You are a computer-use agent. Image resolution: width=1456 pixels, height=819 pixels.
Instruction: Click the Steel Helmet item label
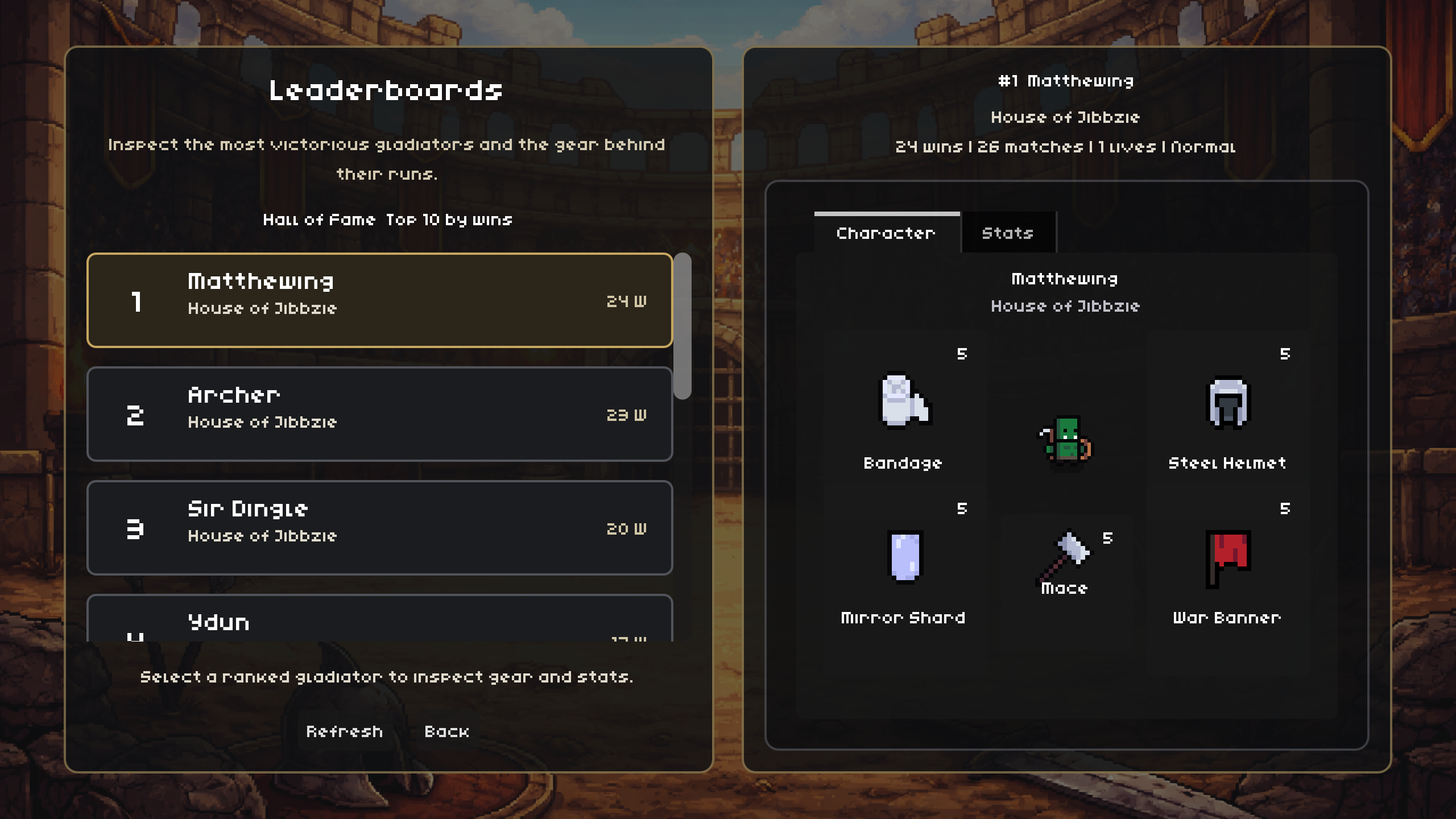1227,464
